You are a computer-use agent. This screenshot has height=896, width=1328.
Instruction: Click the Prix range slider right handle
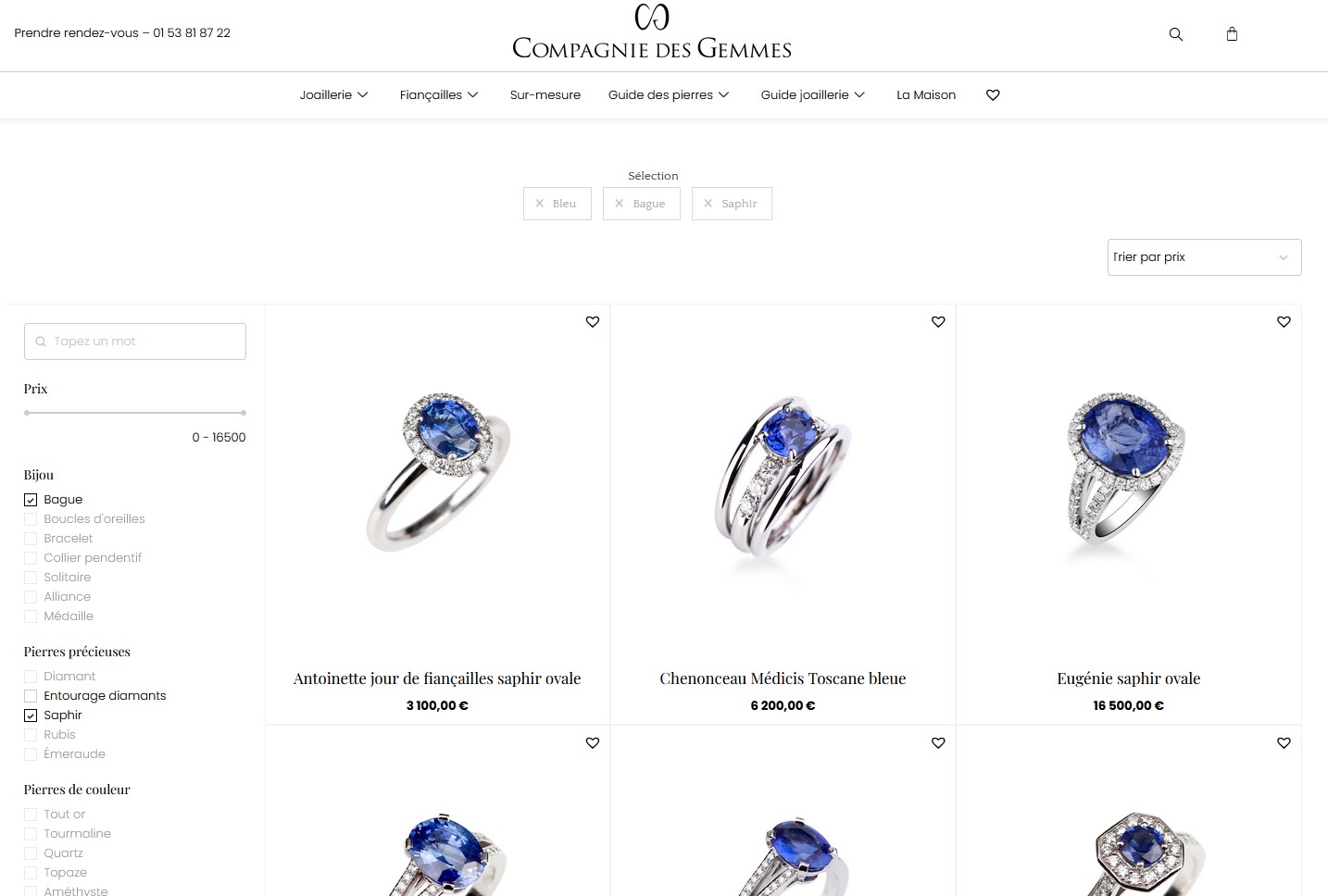pos(244,413)
